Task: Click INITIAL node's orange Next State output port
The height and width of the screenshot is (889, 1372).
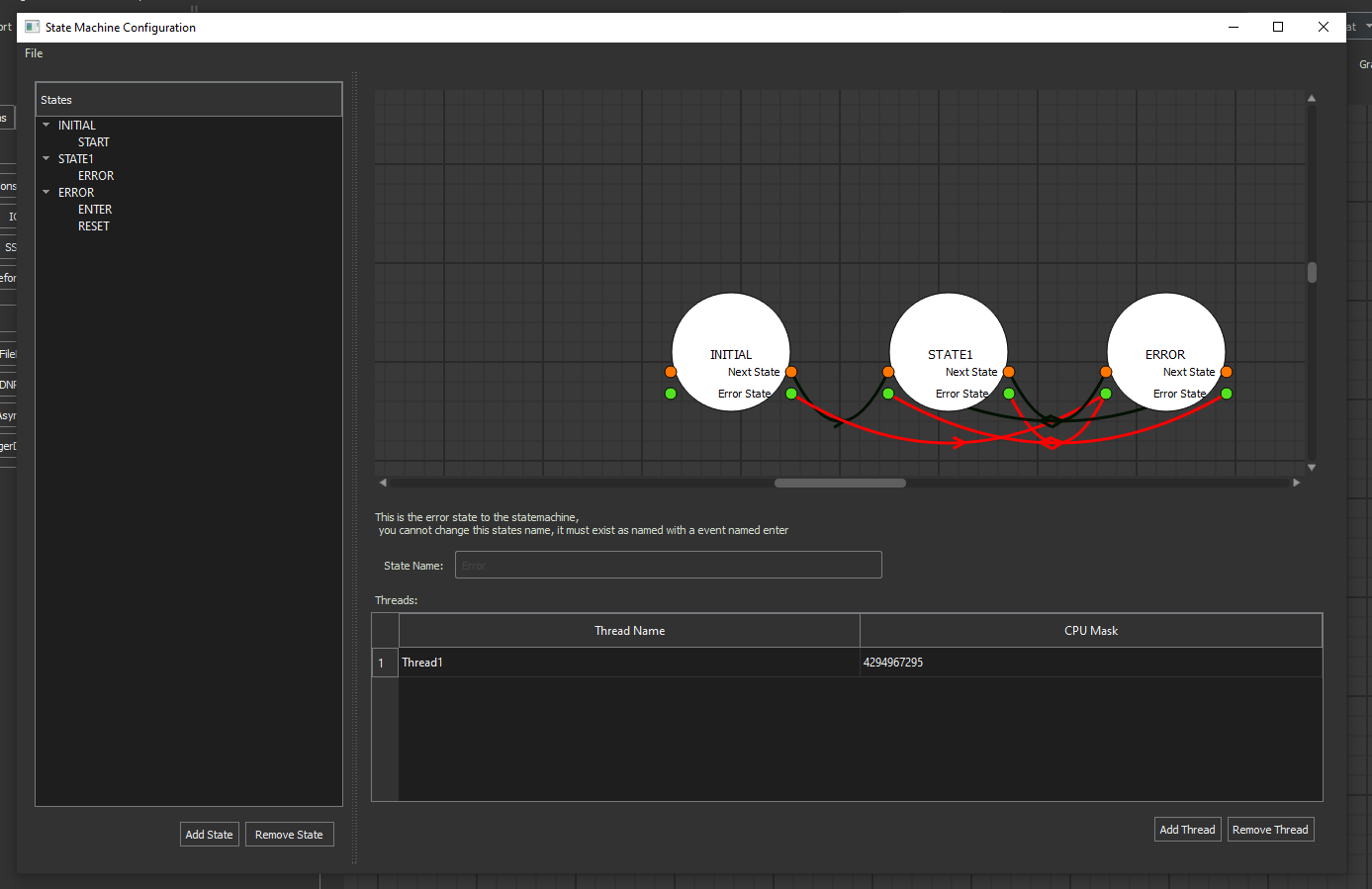Action: tap(791, 372)
